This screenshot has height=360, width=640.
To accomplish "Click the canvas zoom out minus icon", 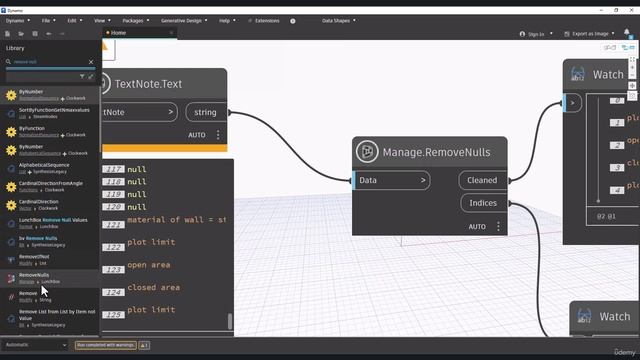I will click(x=632, y=76).
